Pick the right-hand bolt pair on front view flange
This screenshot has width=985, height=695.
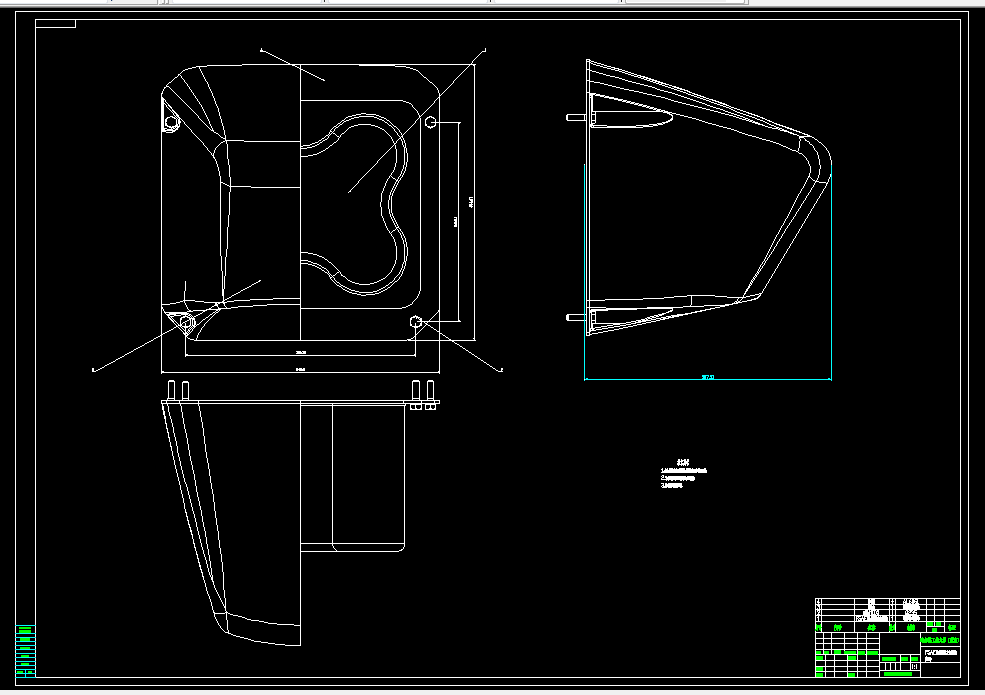pos(423,395)
